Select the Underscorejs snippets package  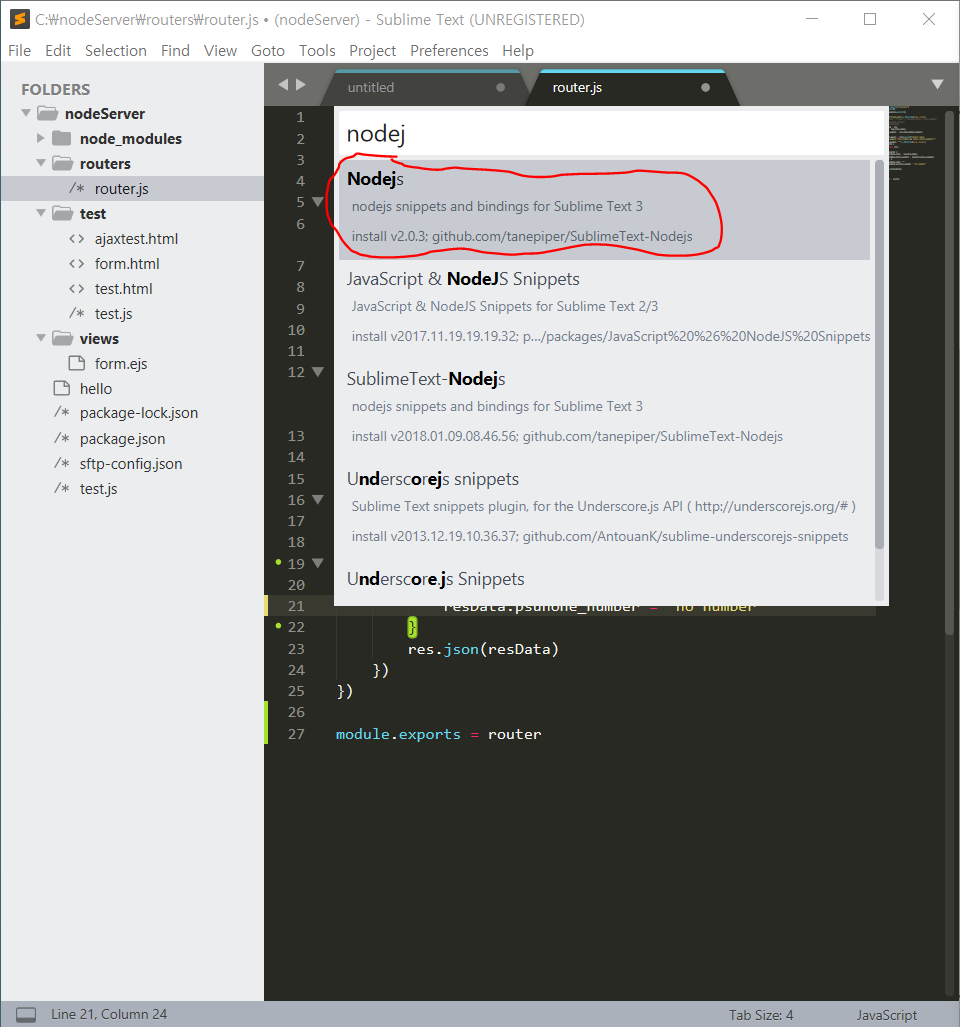(604, 510)
